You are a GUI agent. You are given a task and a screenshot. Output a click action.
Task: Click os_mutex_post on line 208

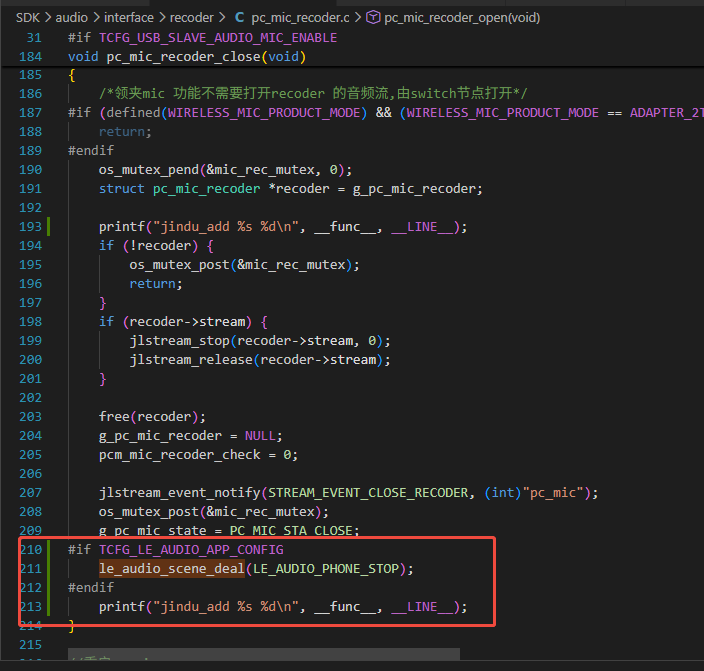[214, 512]
